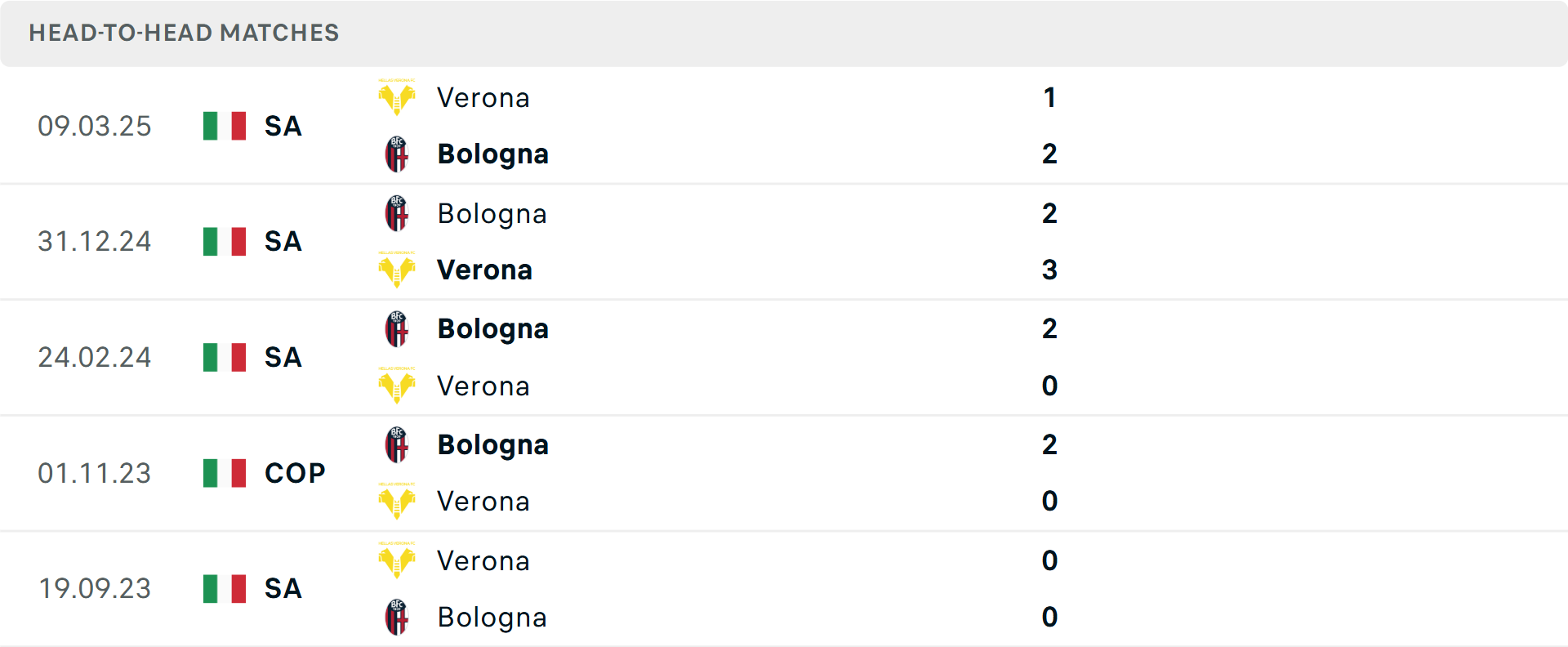Click Italy flag in 19.09.23 row
The image size is (1568, 647).
coord(225,588)
